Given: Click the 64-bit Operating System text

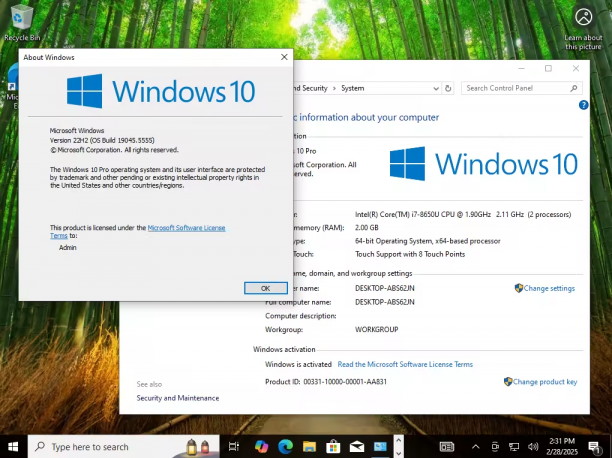Looking at the screenshot, I should coord(427,241).
